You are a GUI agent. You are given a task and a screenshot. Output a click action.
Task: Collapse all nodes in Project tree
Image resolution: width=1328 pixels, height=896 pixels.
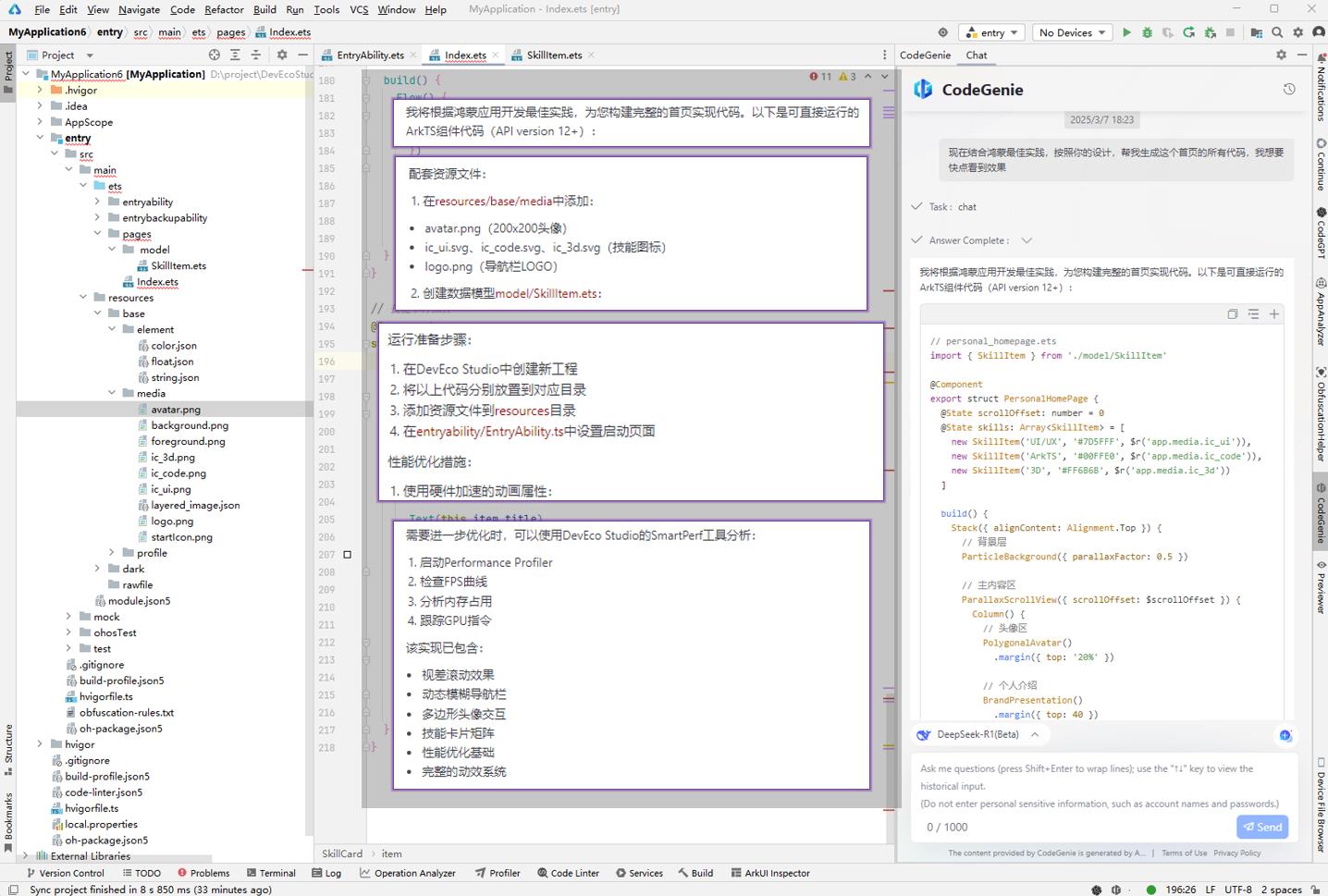coord(256,55)
